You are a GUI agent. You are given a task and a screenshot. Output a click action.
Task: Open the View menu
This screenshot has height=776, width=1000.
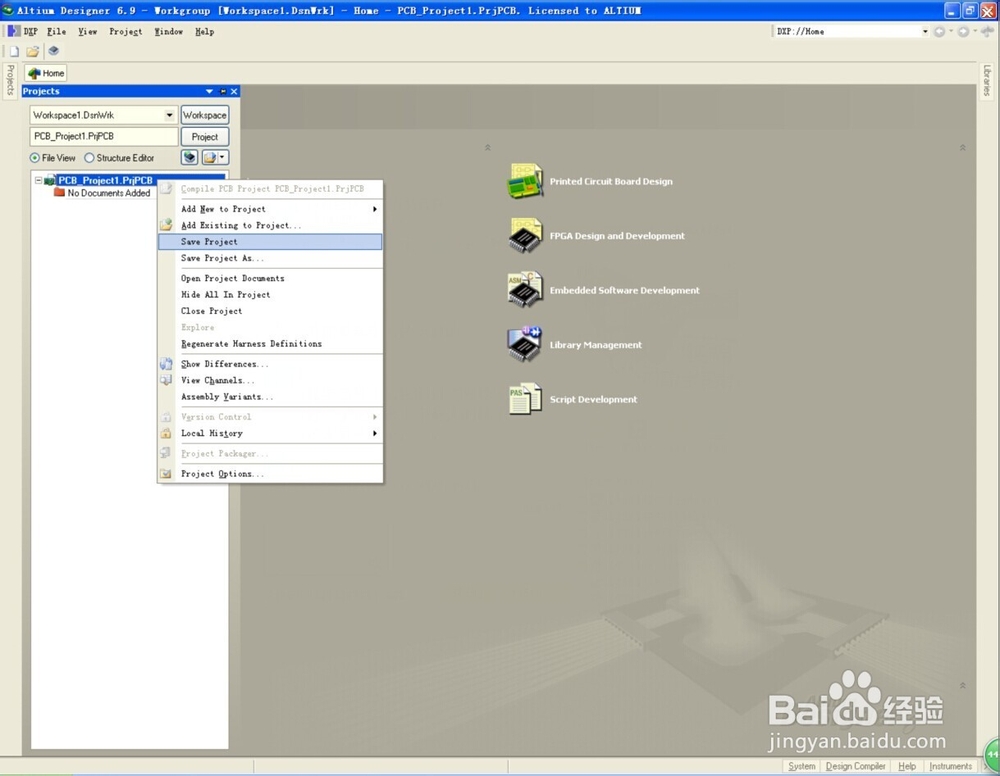tap(87, 31)
